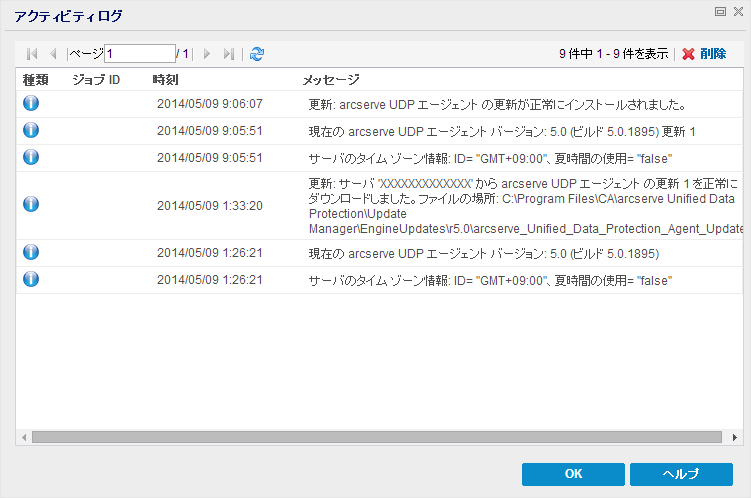Click the 削除 delete link
This screenshot has height=498, width=751.
(x=713, y=54)
